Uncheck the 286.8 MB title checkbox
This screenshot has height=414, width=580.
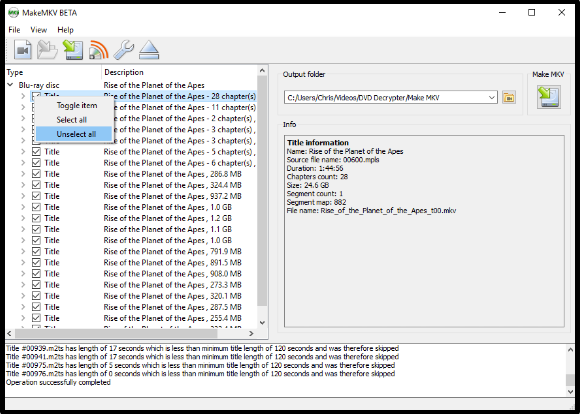pyautogui.click(x=36, y=174)
